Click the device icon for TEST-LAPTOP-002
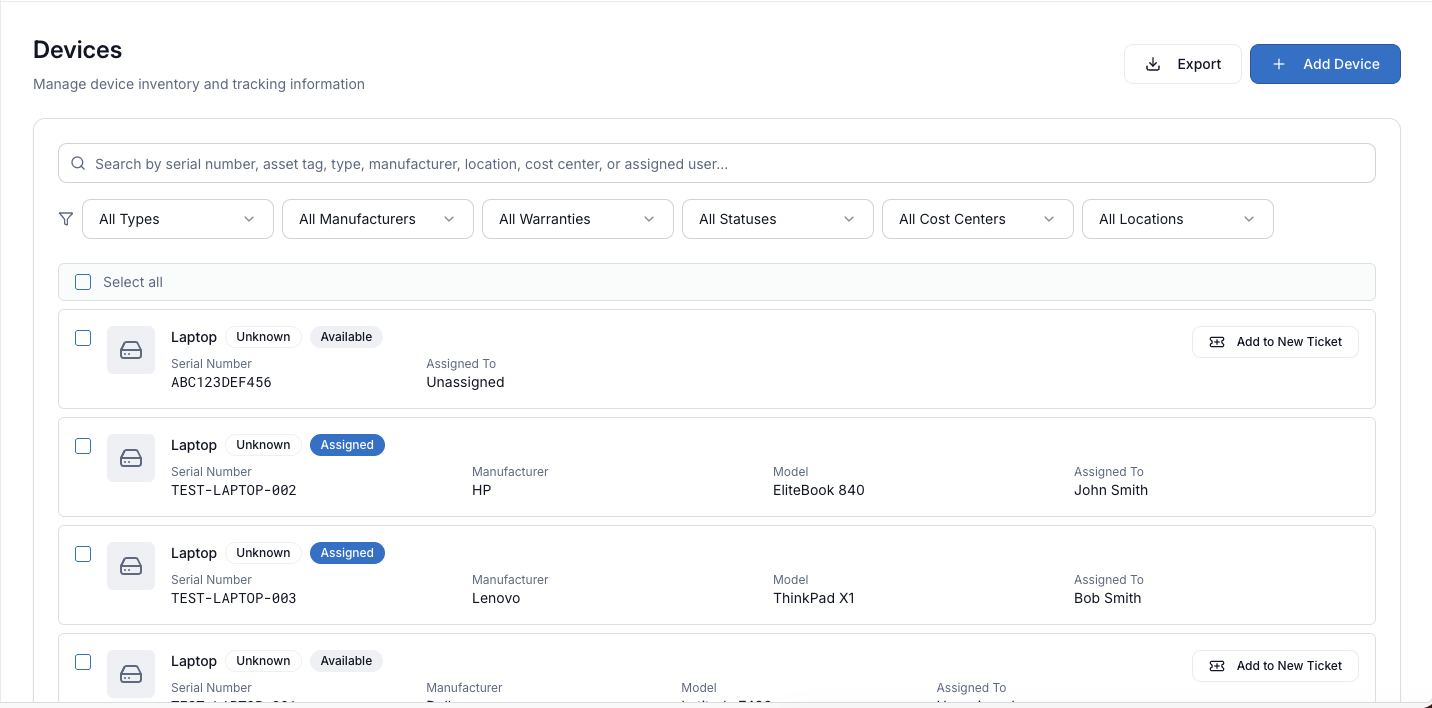This screenshot has width=1432, height=708. [131, 458]
